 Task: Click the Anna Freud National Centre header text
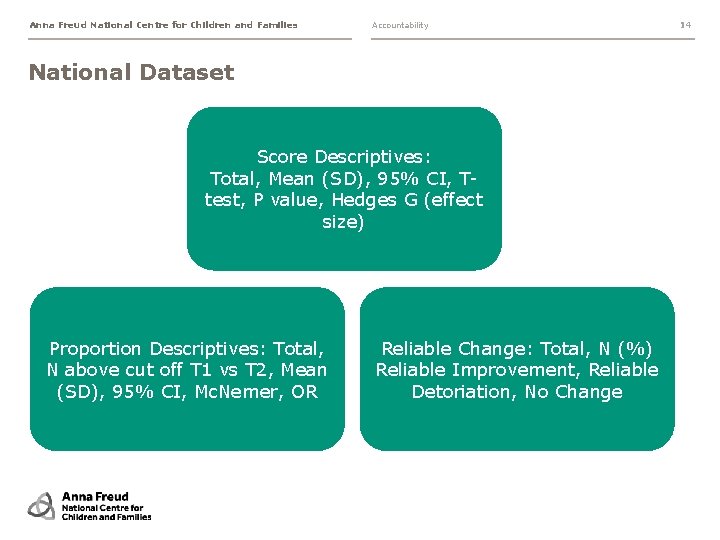(163, 25)
